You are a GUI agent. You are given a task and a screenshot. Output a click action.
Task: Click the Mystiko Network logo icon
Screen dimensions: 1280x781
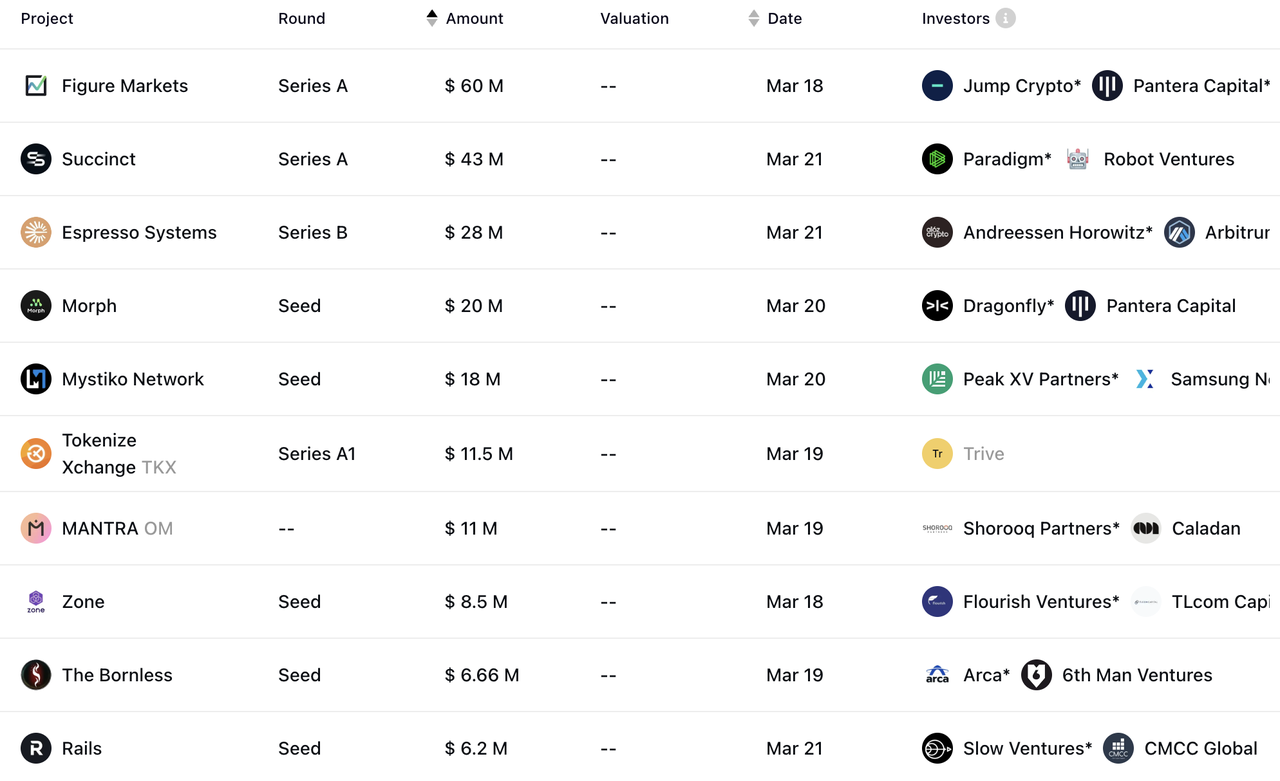36,379
